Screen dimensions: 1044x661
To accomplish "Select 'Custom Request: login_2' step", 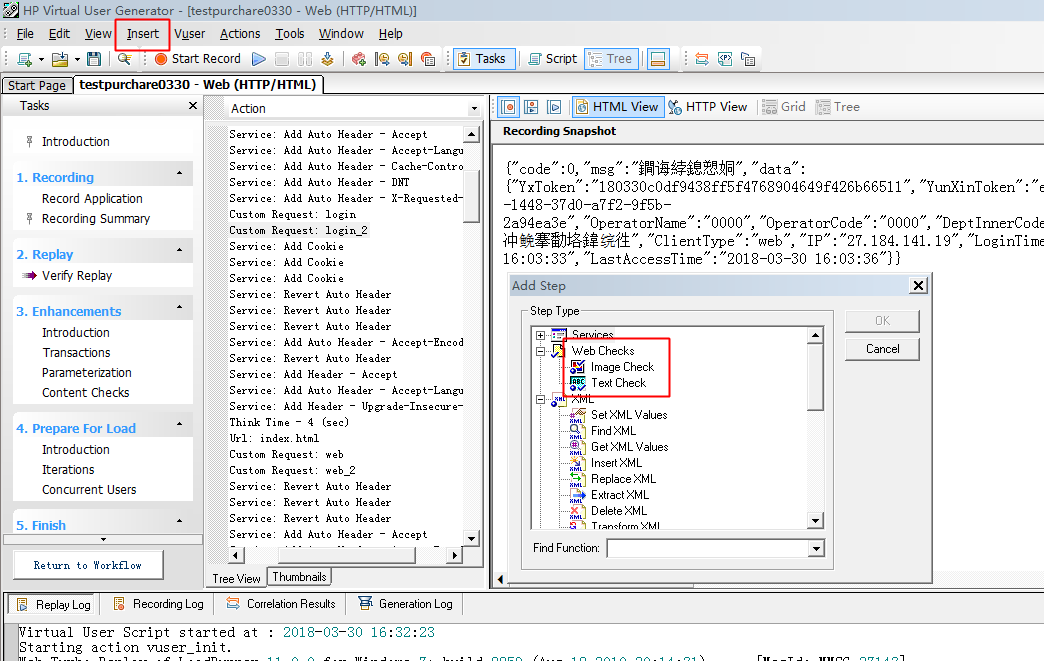I will [x=298, y=230].
